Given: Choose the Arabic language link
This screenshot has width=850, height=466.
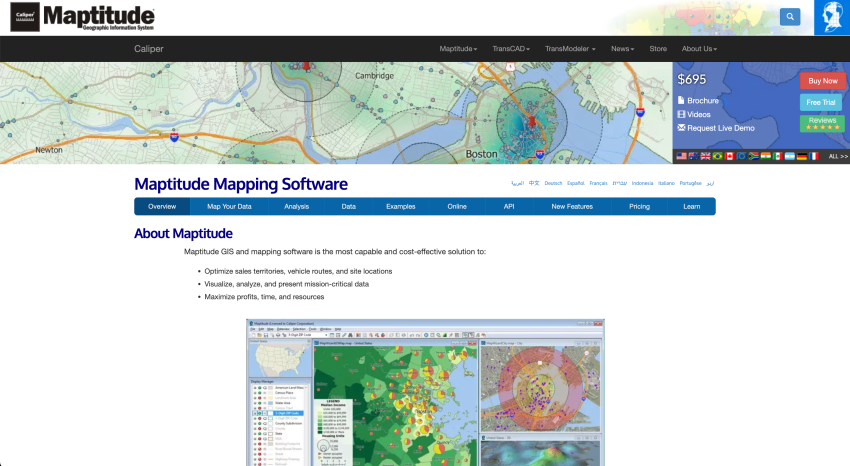Looking at the screenshot, I should click(517, 183).
